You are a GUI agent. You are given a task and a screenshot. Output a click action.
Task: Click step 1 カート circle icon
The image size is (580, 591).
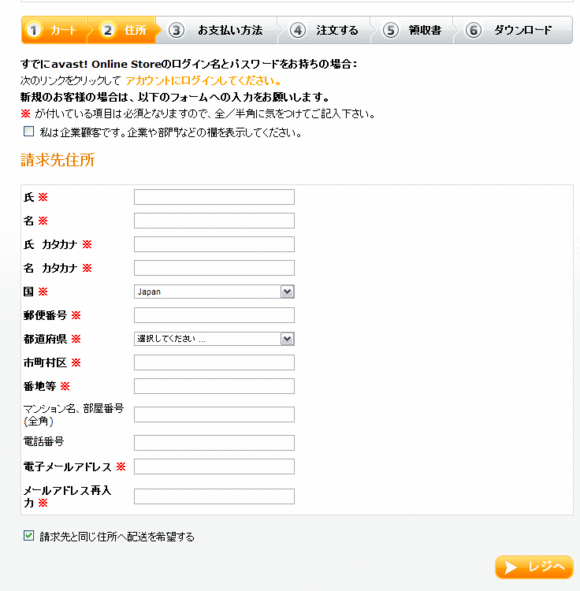(x=34, y=30)
